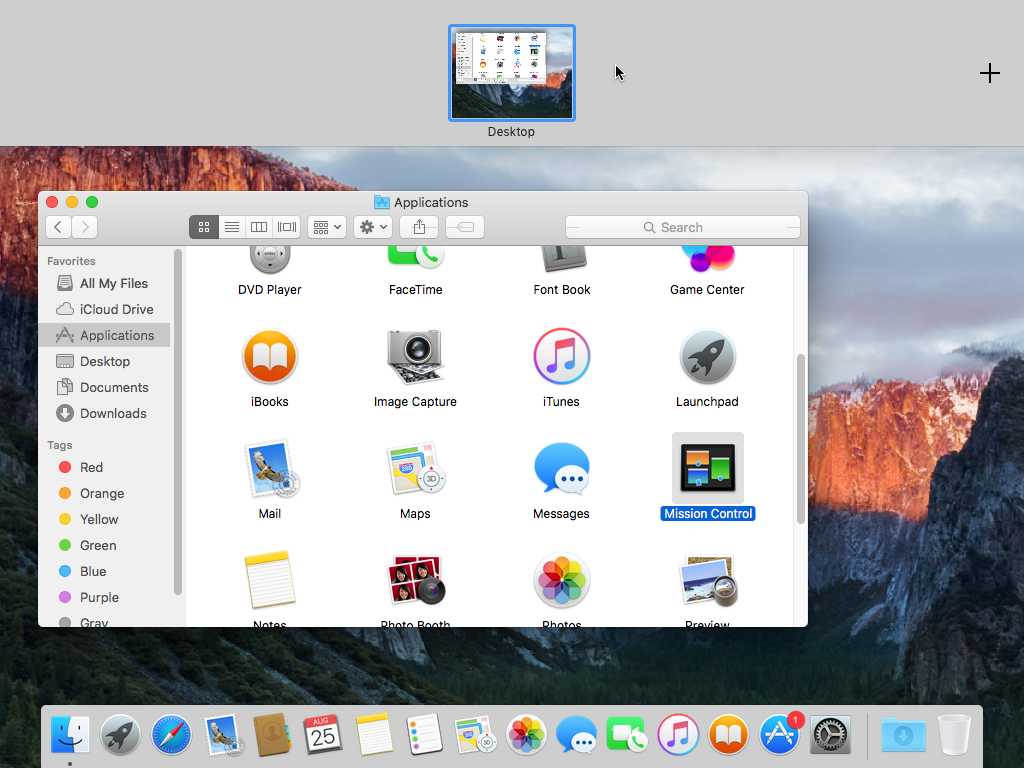Select the Launchpad app in Finder
1024x768 pixels.
click(x=707, y=357)
